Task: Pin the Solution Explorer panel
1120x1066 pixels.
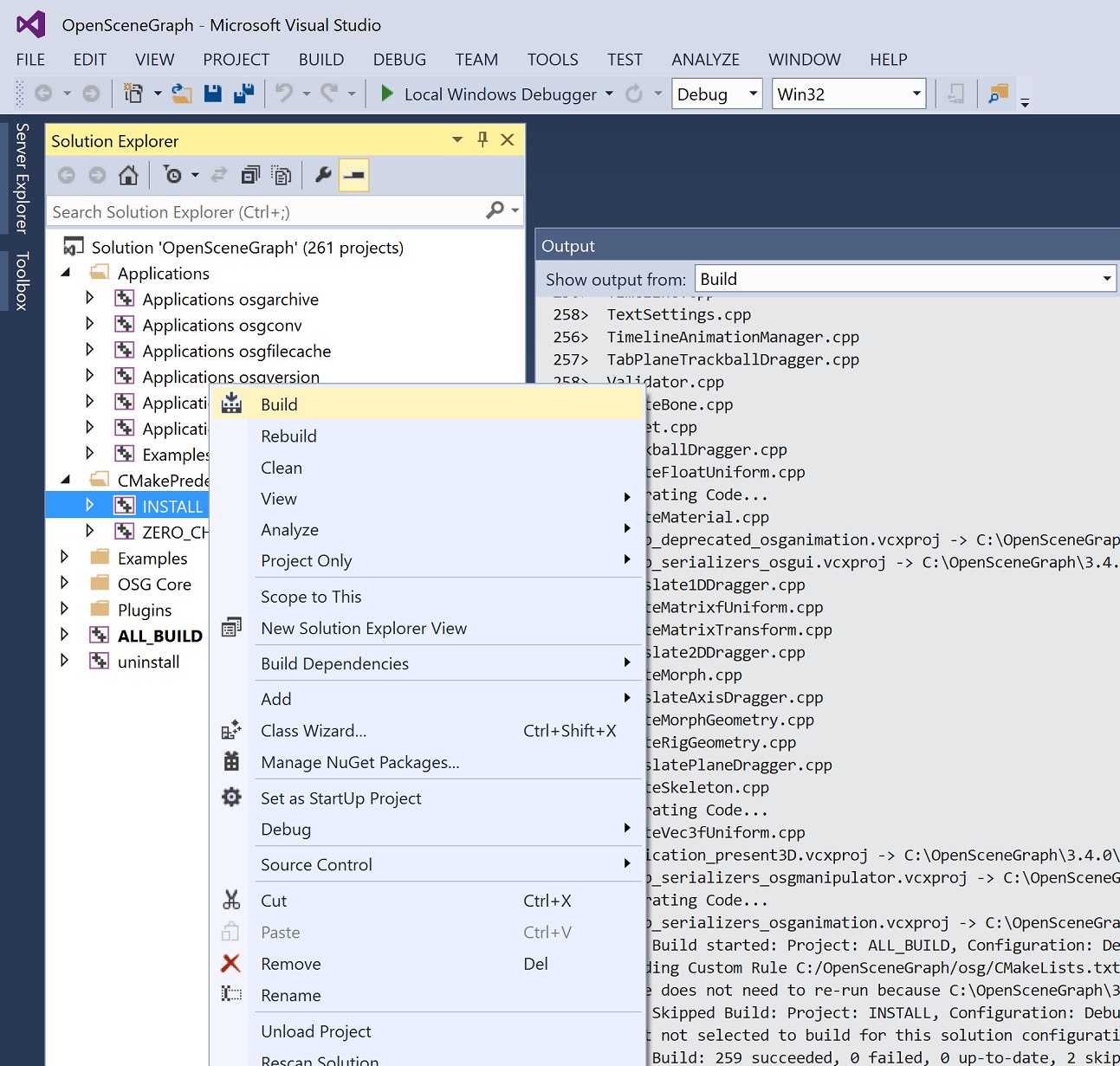Action: coord(482,139)
